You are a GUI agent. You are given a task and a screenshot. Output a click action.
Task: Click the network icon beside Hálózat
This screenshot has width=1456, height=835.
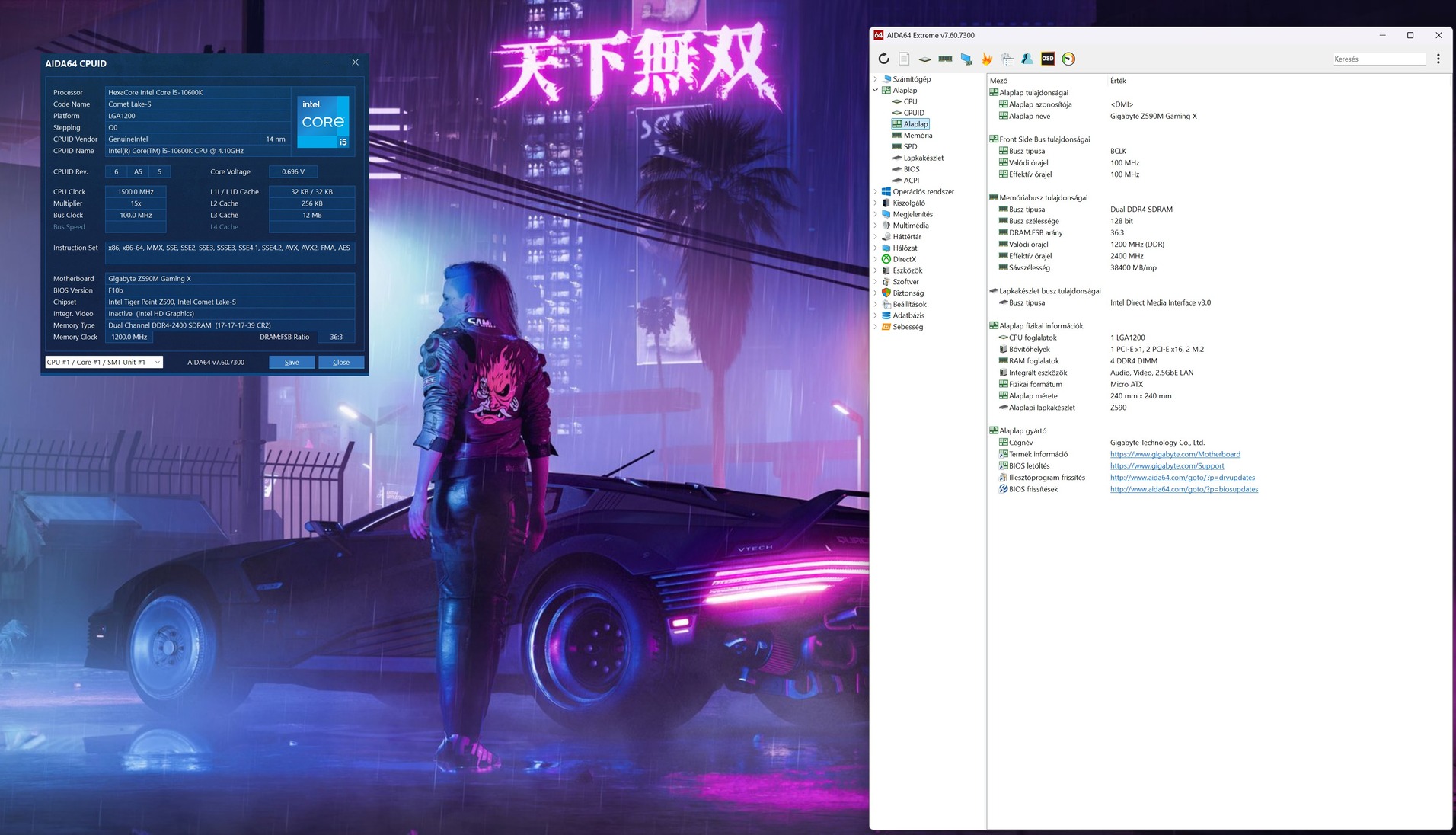886,248
